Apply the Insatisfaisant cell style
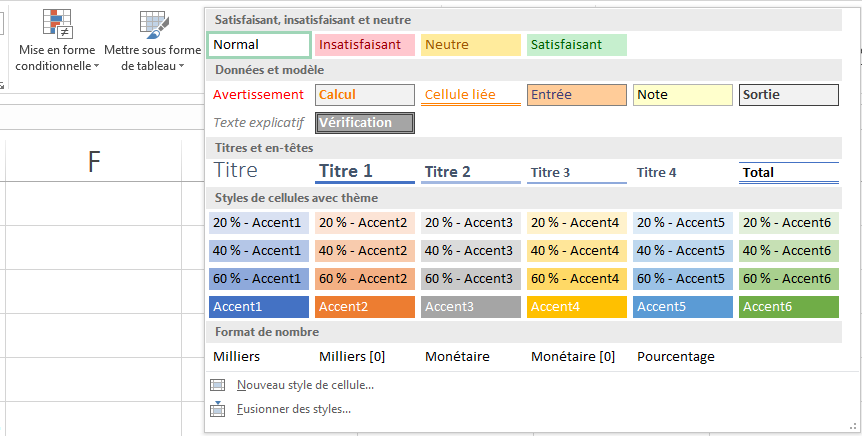 365,45
